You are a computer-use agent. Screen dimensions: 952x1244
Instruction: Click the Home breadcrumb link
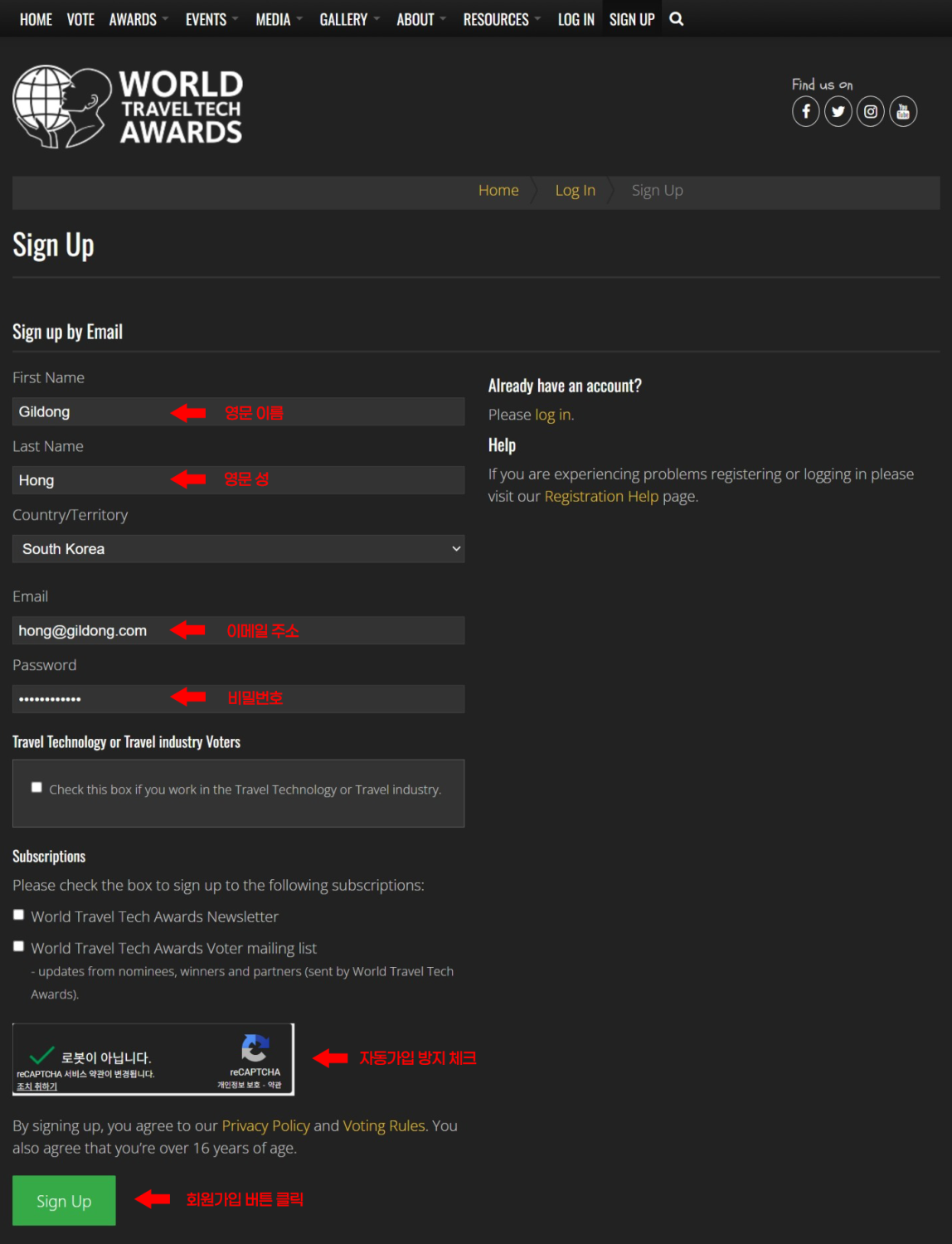pyautogui.click(x=498, y=191)
